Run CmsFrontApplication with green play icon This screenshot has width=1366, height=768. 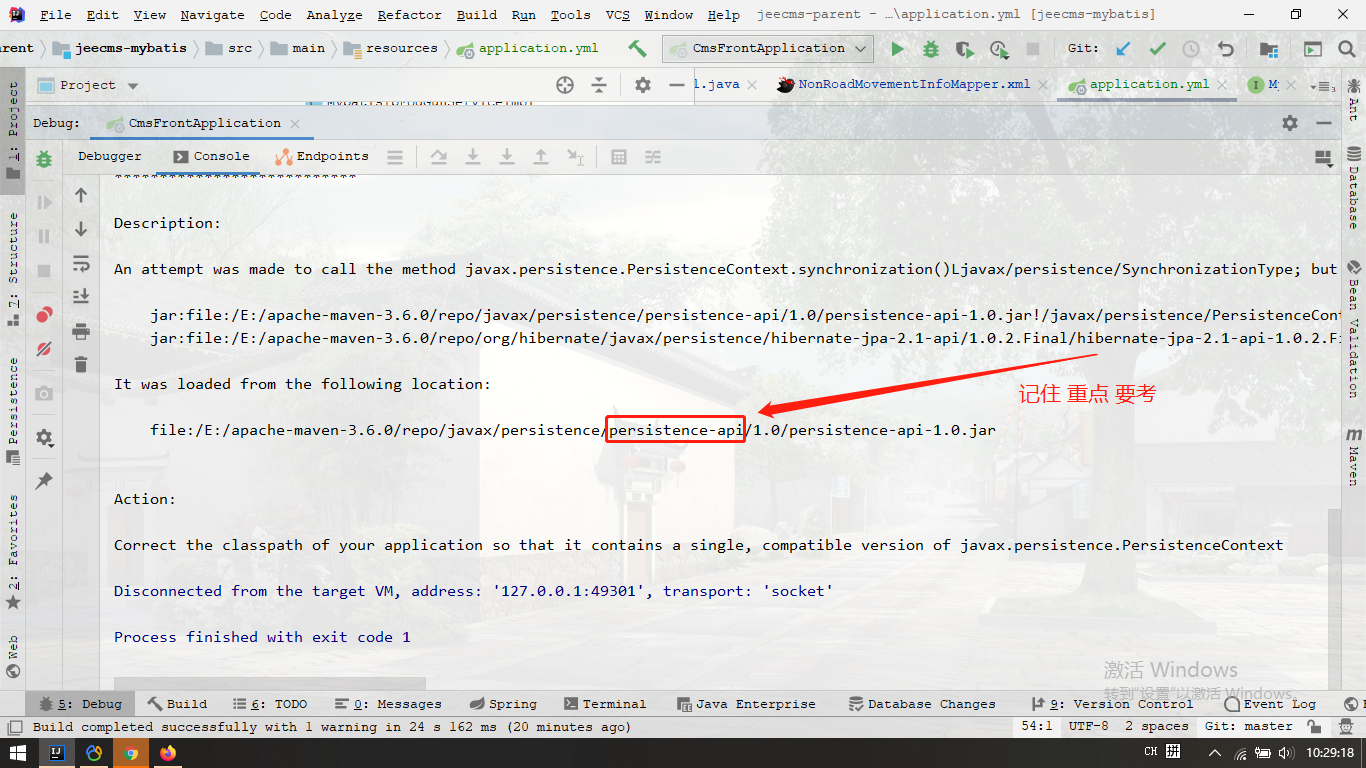pyautogui.click(x=897, y=48)
